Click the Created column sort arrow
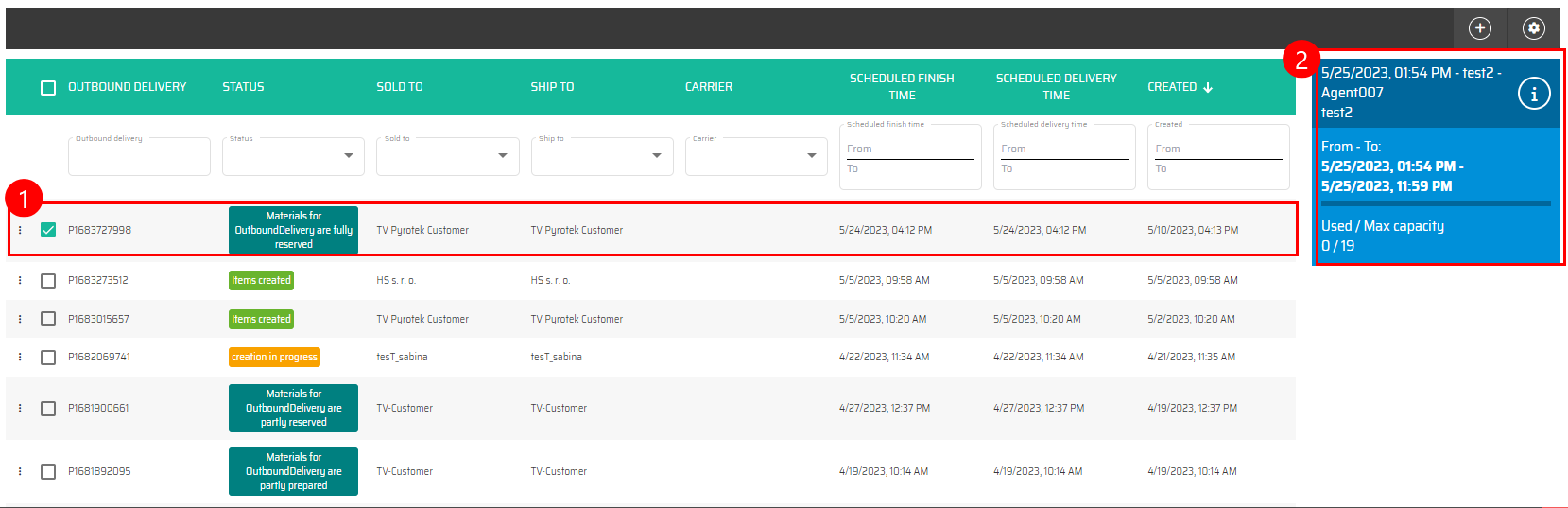Viewport: 1568px width, 508px height. pyautogui.click(x=1208, y=87)
